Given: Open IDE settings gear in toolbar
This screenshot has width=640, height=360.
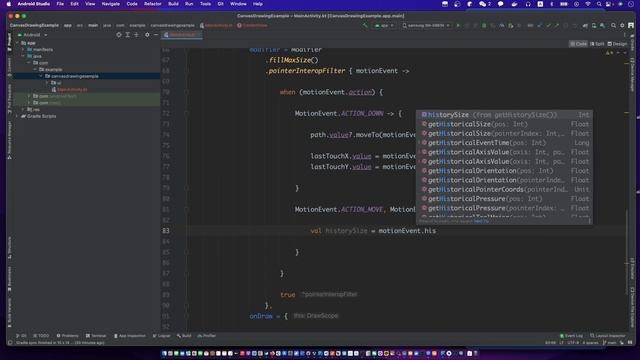Looking at the screenshot, I should pos(622,25).
